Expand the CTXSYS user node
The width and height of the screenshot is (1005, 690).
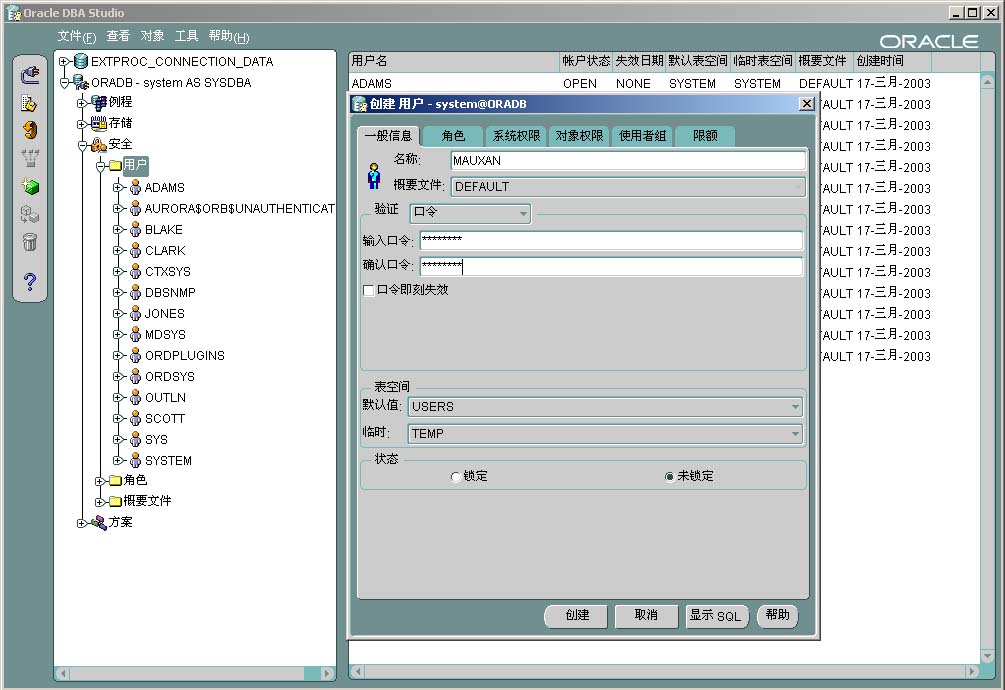point(118,272)
